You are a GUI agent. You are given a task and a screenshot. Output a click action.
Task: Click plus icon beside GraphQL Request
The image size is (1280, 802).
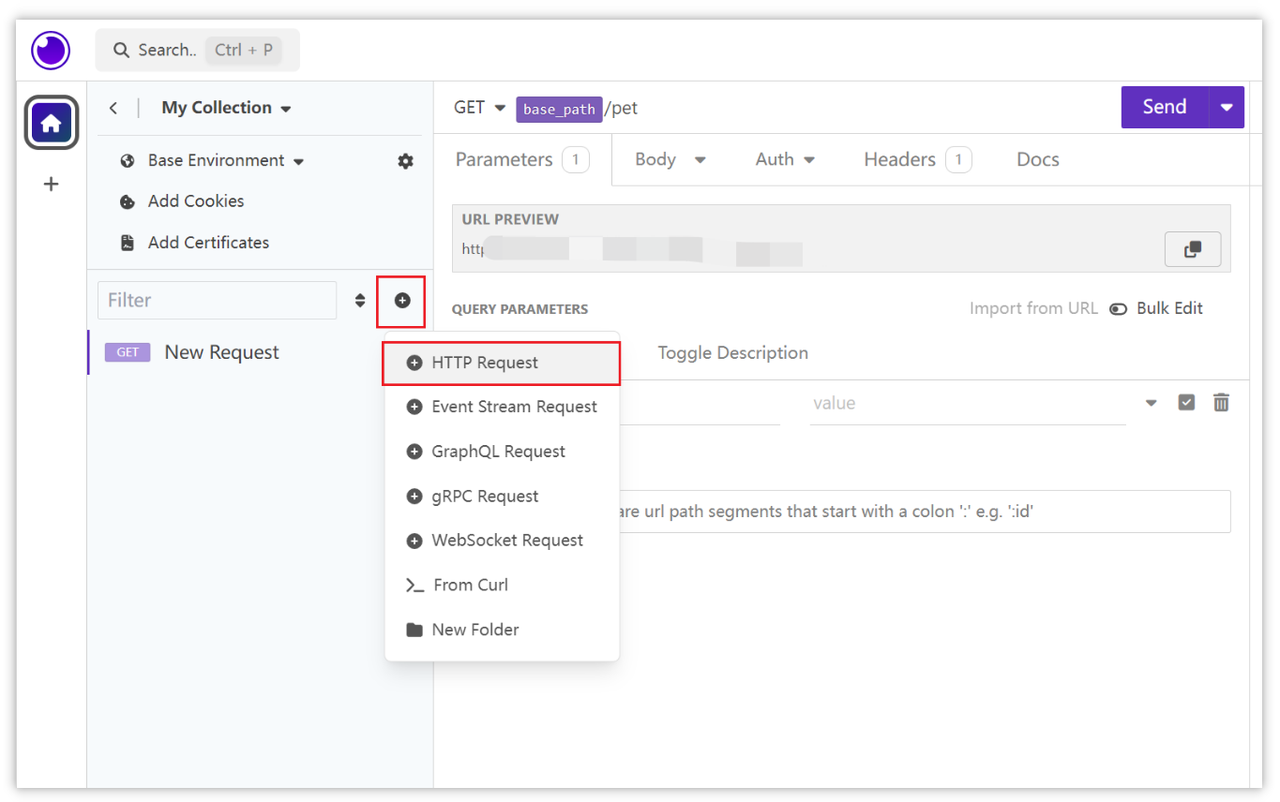(414, 452)
